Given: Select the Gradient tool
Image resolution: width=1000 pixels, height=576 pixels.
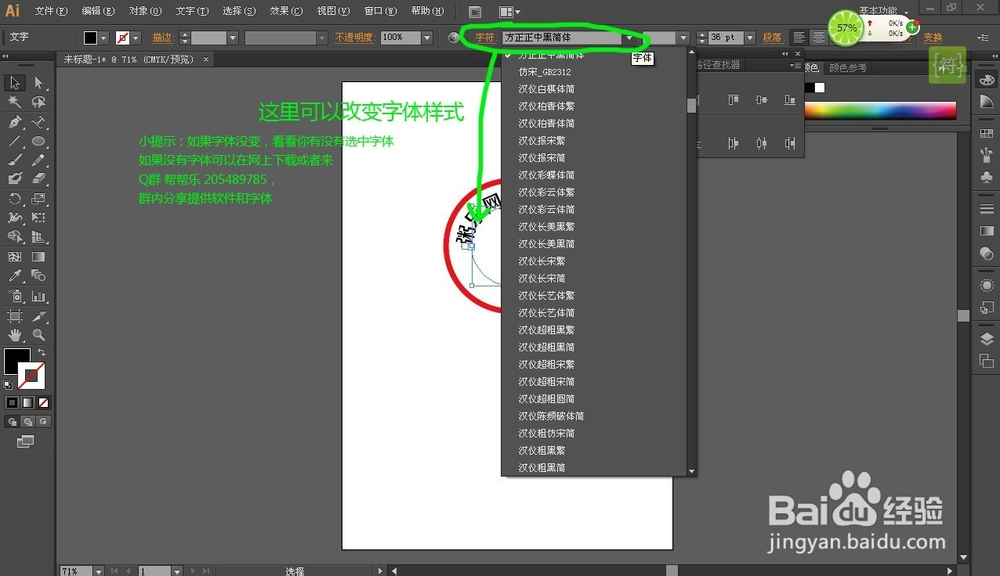Looking at the screenshot, I should coord(38,256).
